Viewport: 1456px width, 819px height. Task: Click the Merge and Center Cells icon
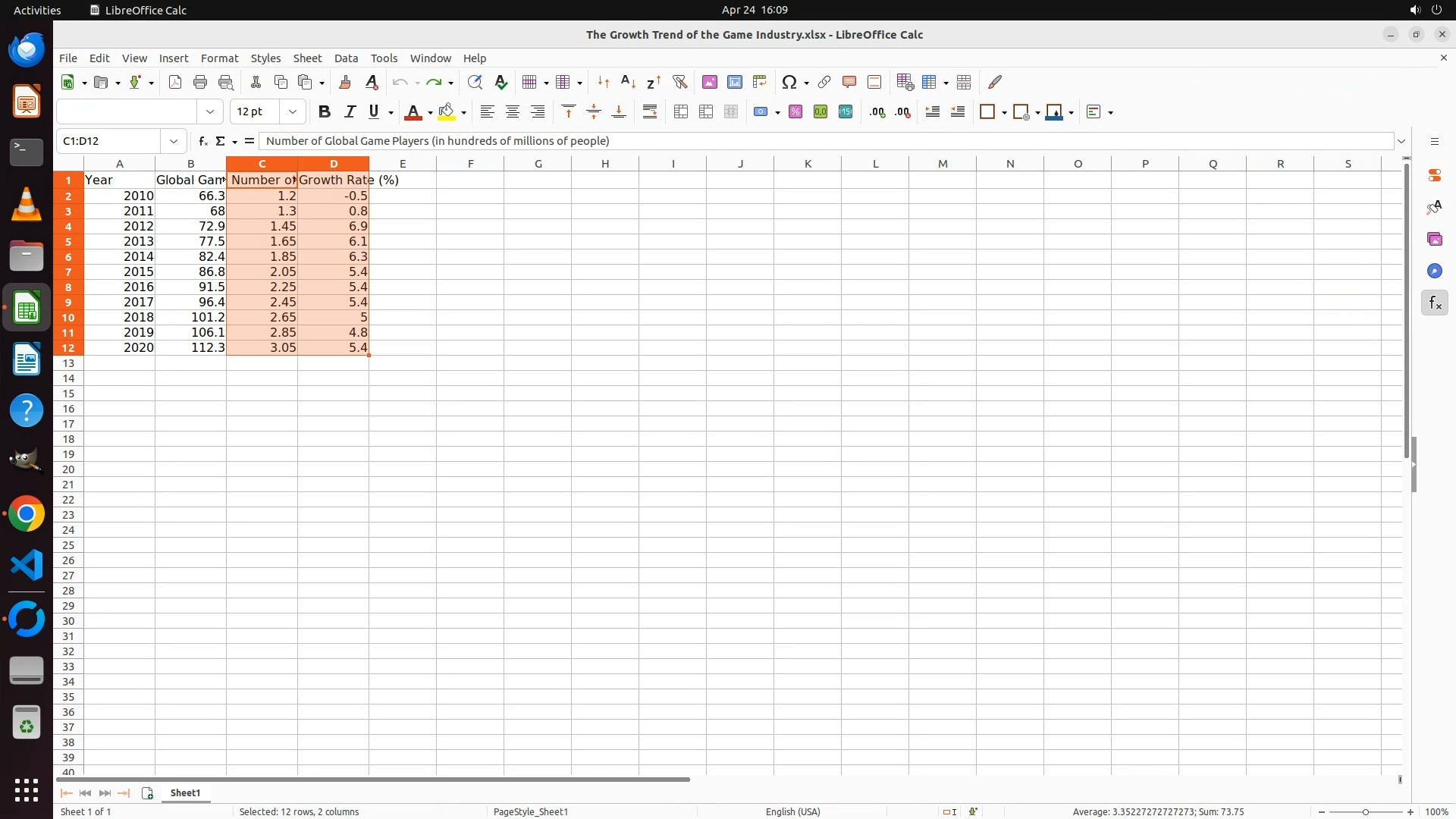pyautogui.click(x=681, y=112)
